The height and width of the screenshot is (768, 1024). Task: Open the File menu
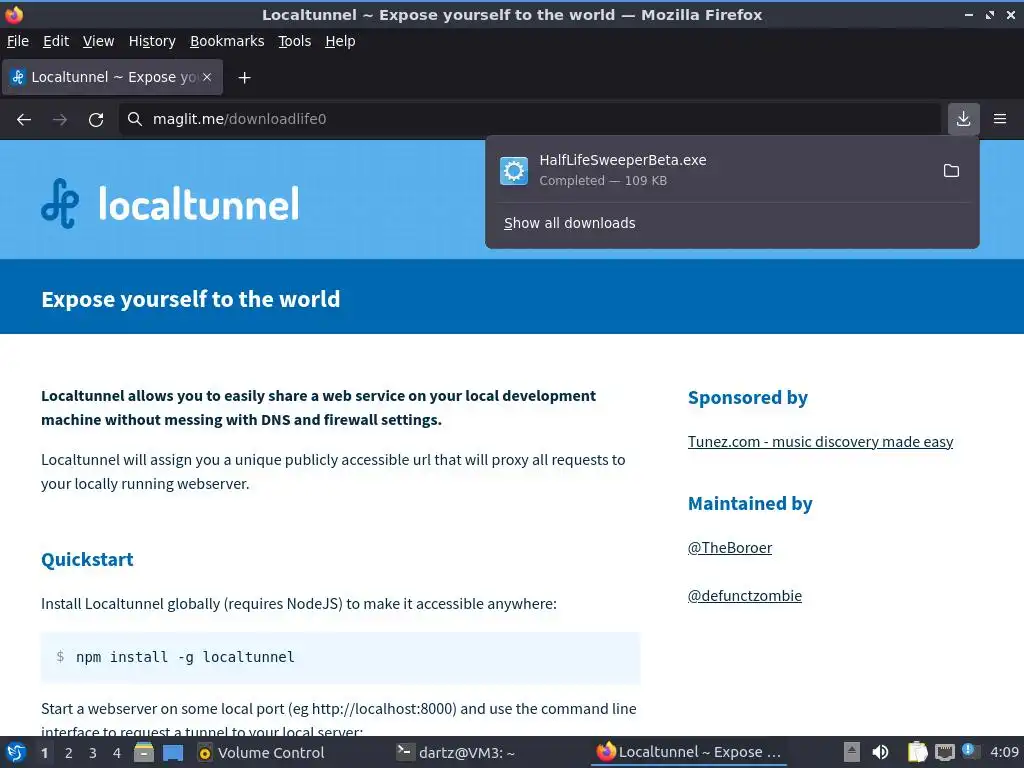coord(18,41)
